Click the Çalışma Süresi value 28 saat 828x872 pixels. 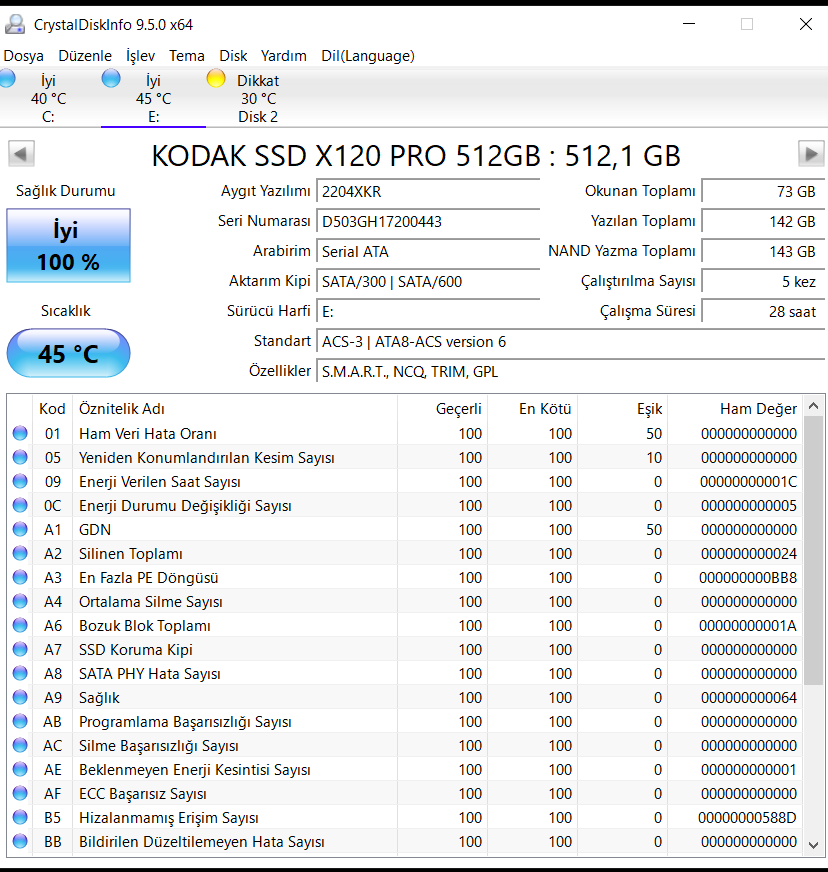pos(763,312)
